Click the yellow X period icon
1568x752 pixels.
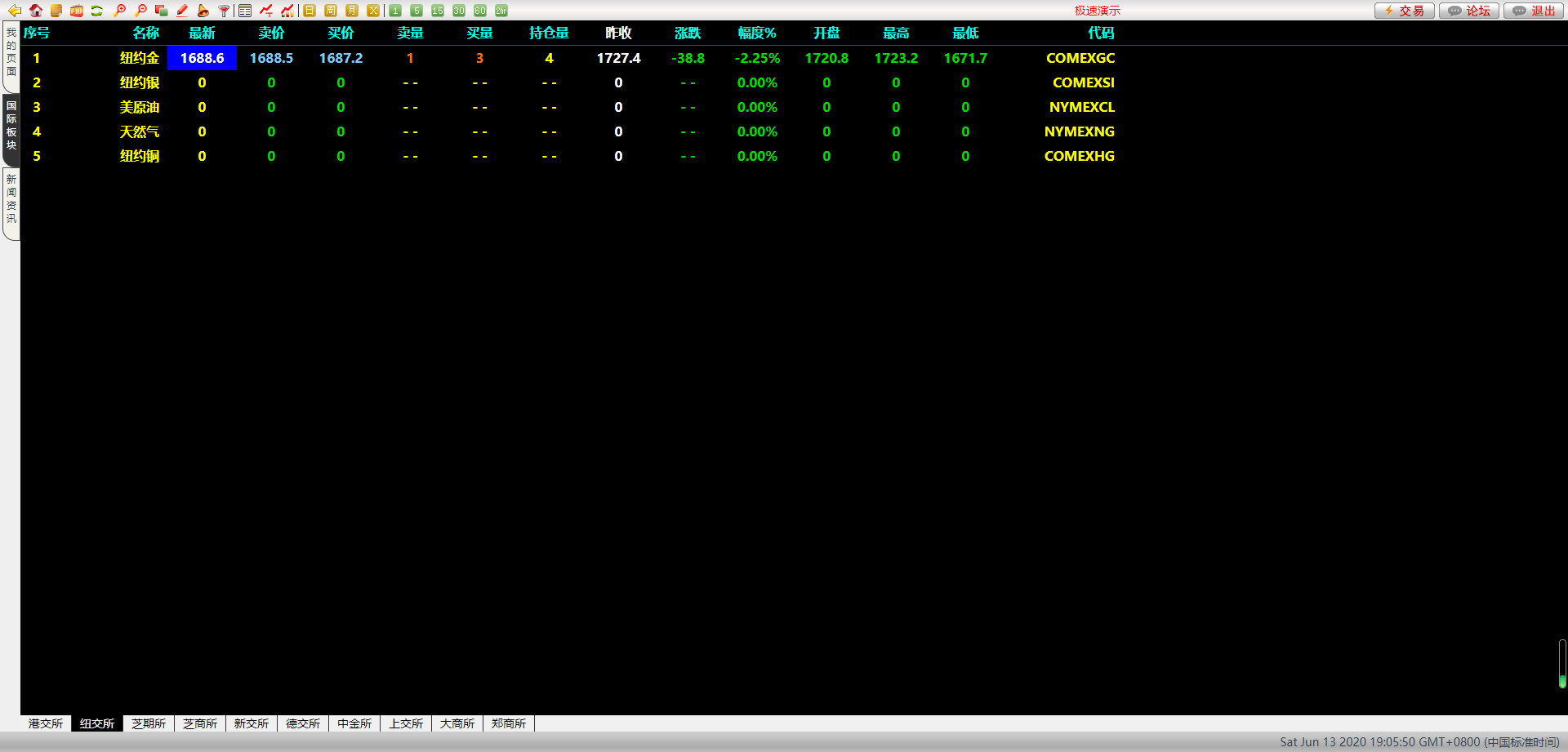(x=373, y=11)
